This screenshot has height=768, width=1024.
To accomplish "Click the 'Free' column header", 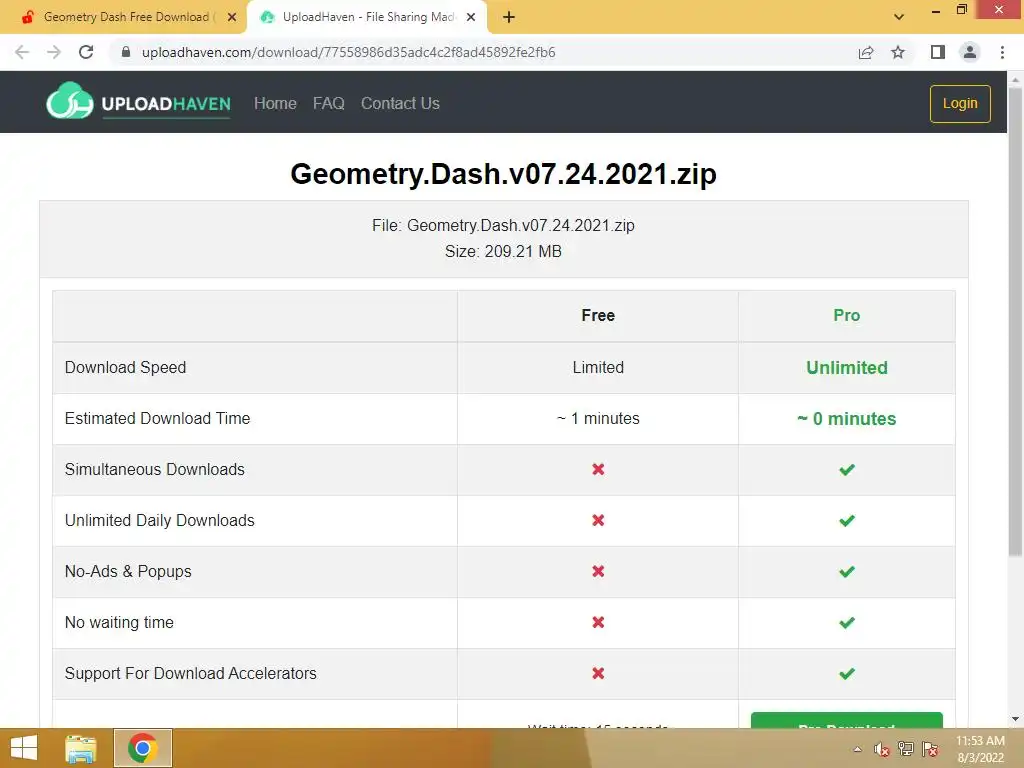I will (x=598, y=315).
